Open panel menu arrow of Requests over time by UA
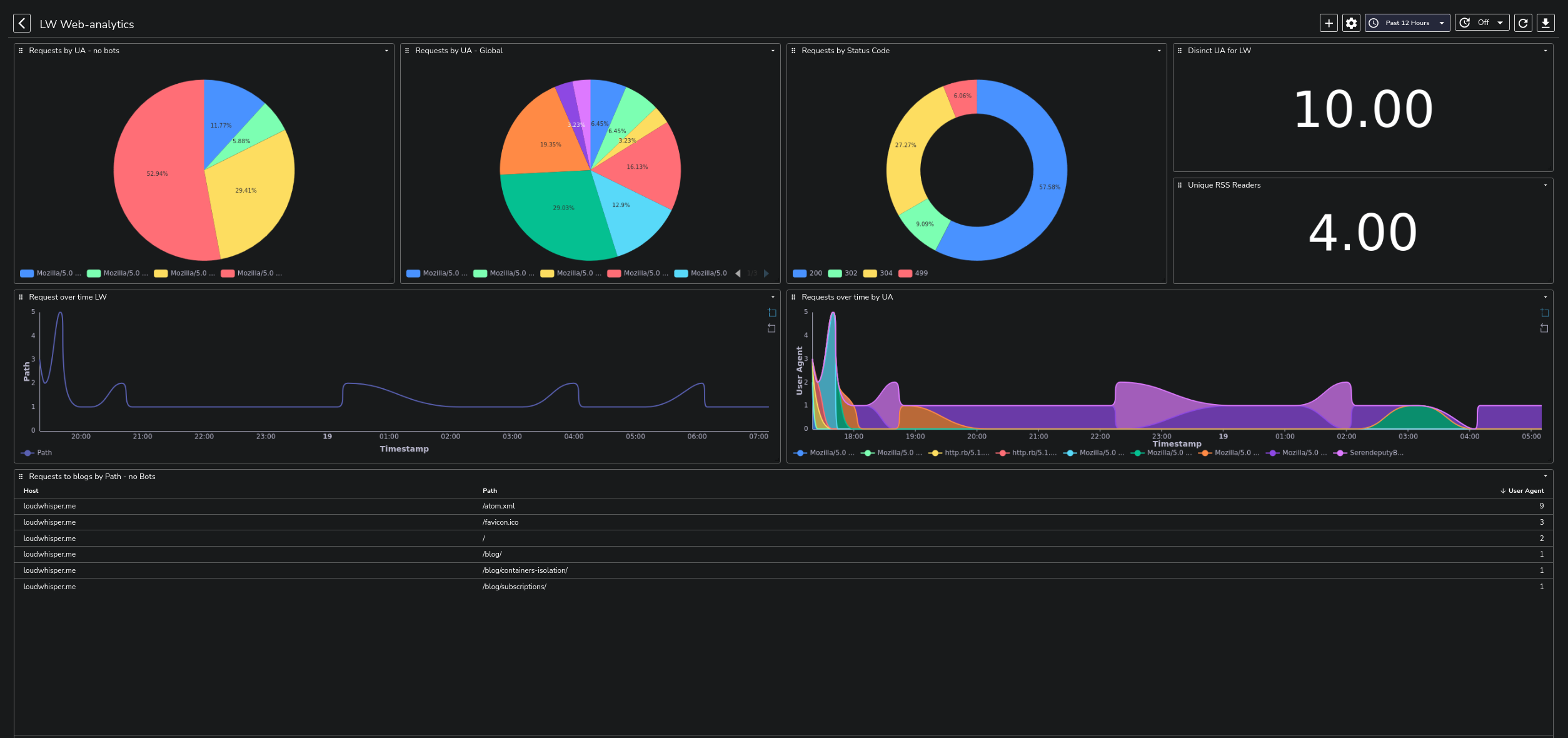 pyautogui.click(x=1545, y=297)
